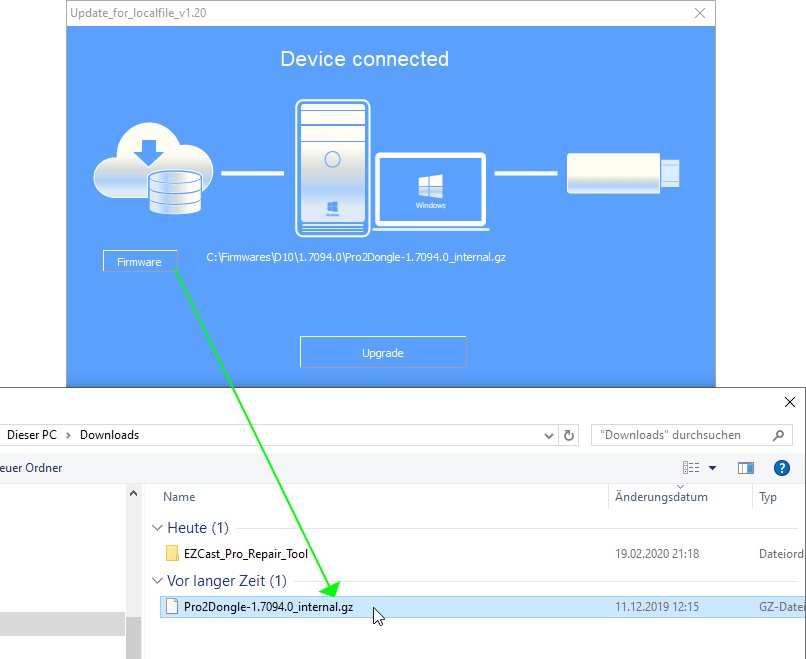Click the 'Neuer Ordner' toolbar button
Image resolution: width=806 pixels, height=659 pixels.
[x=31, y=468]
